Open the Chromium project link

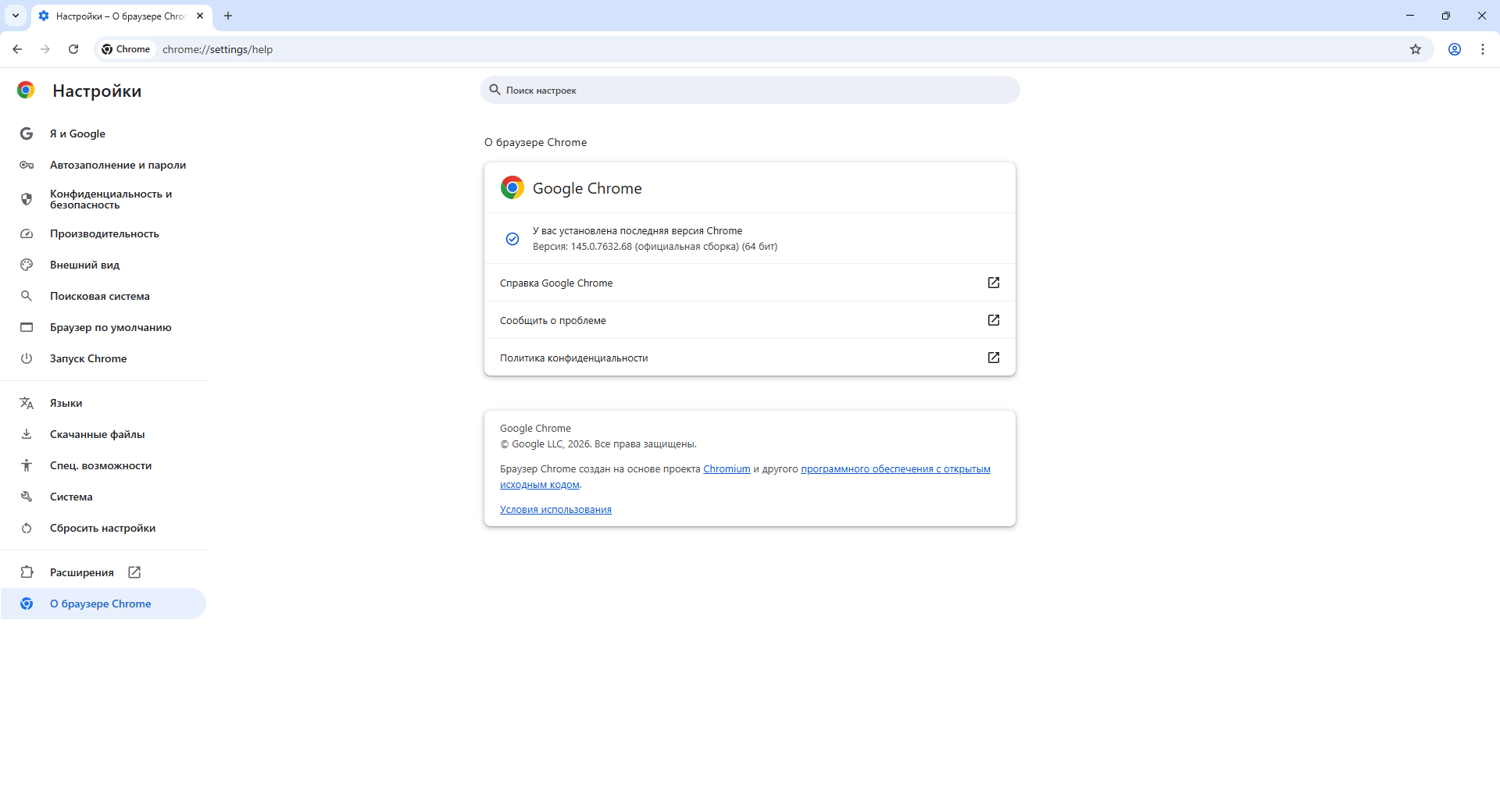point(727,469)
